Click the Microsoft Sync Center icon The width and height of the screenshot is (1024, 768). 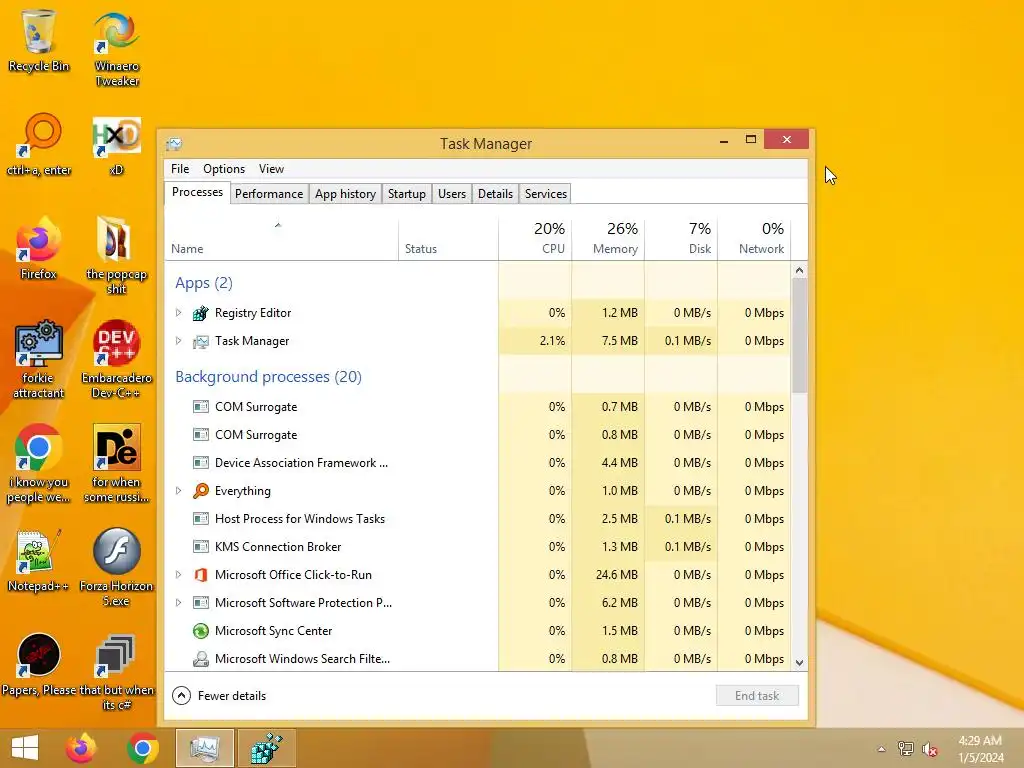(200, 632)
